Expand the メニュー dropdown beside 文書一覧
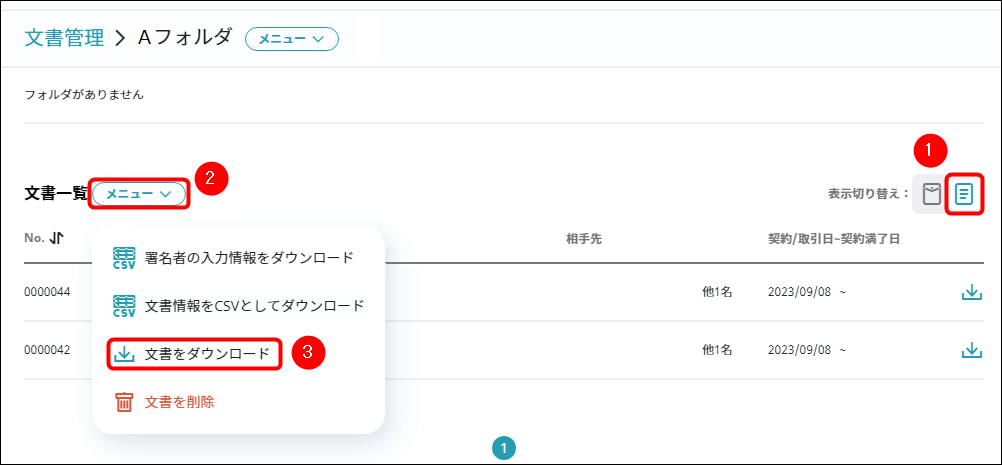This screenshot has height=465, width=1002. coord(139,194)
